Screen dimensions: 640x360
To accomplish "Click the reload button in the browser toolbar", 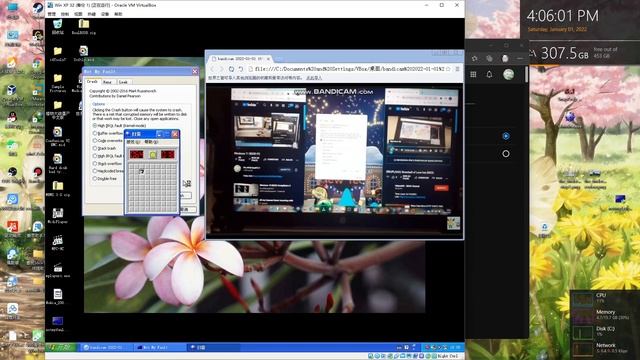I will tap(231, 69).
